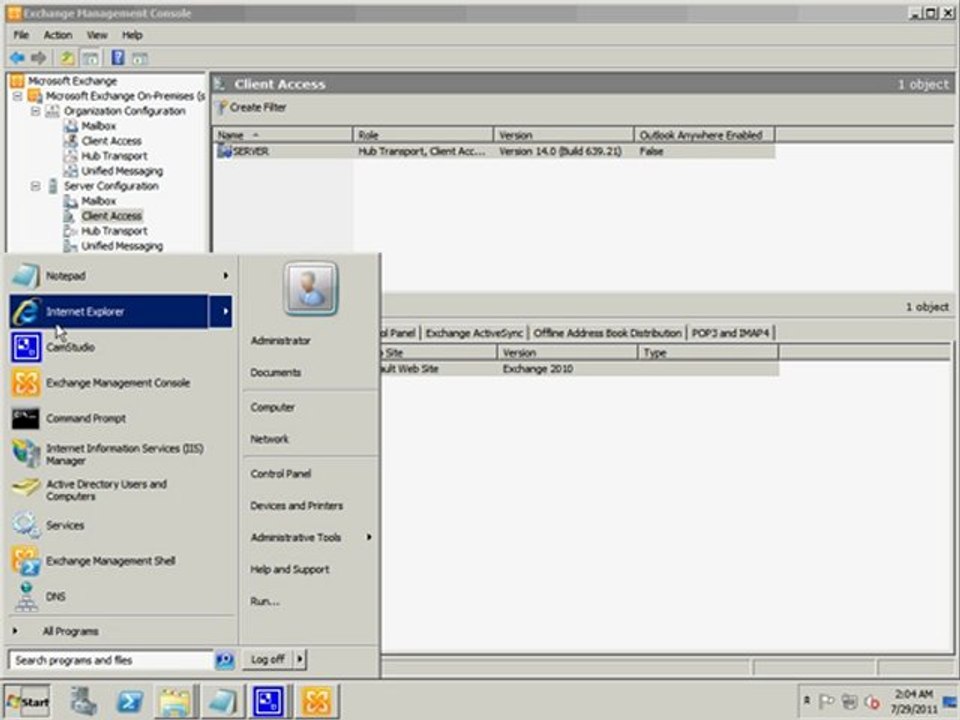Select Hub Transport under Server Configuration

(114, 231)
